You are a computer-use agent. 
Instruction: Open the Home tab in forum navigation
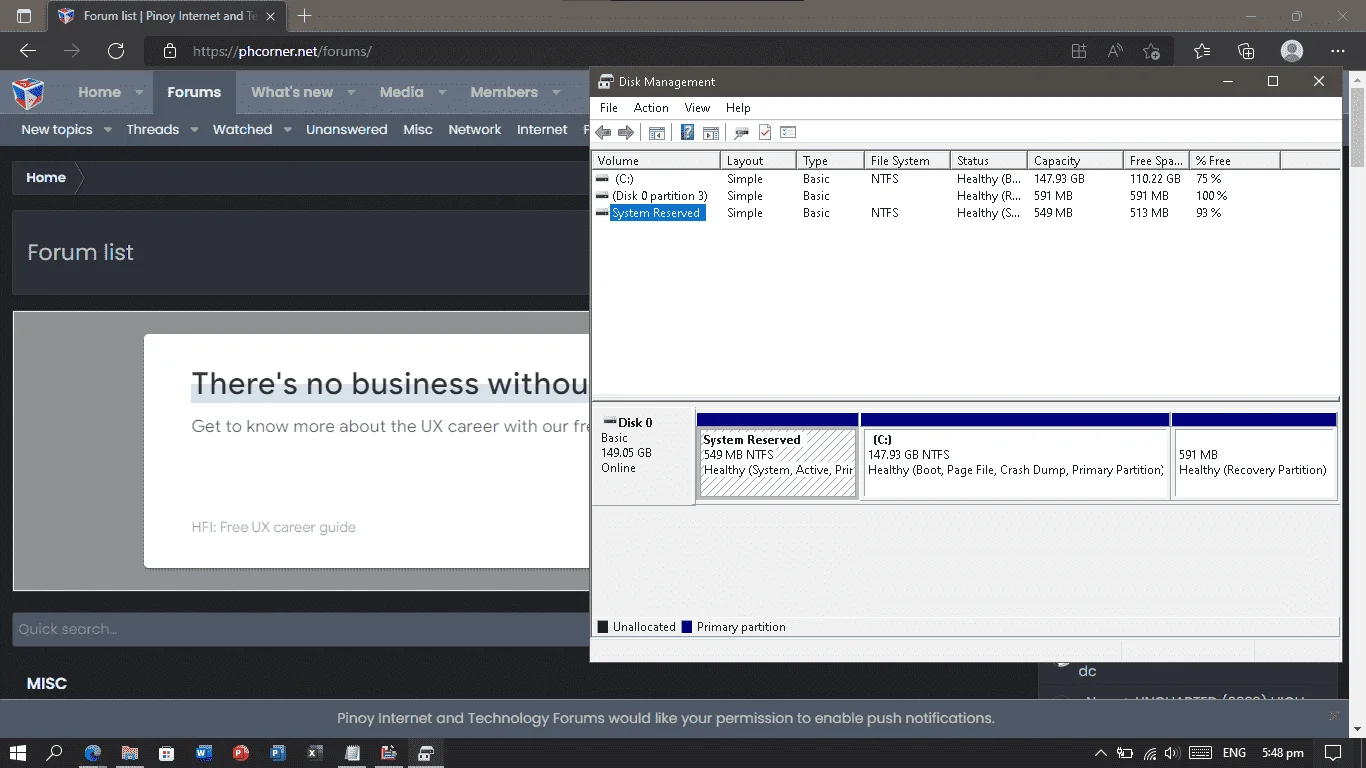100,92
